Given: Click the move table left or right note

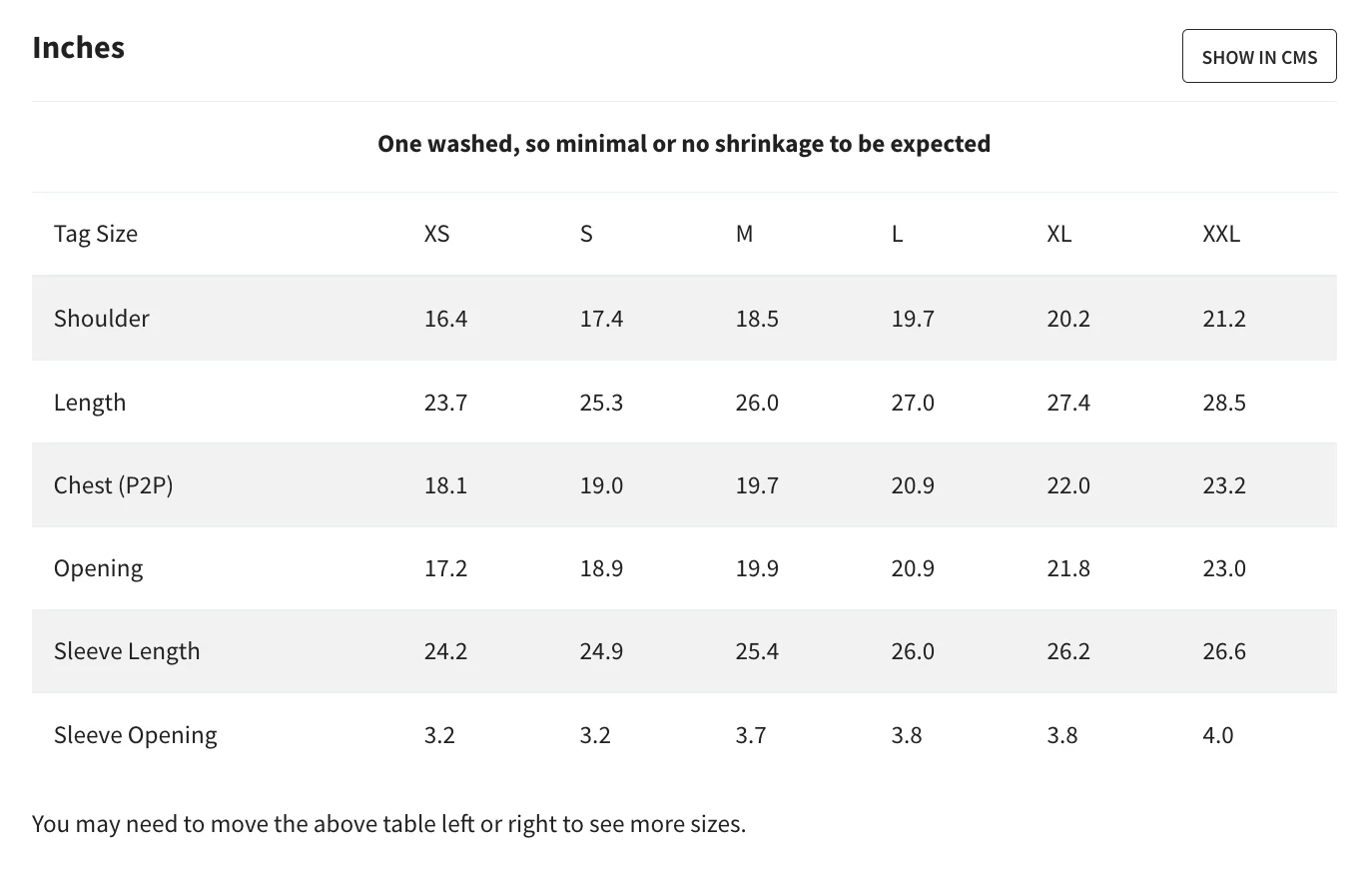Looking at the screenshot, I should [389, 824].
